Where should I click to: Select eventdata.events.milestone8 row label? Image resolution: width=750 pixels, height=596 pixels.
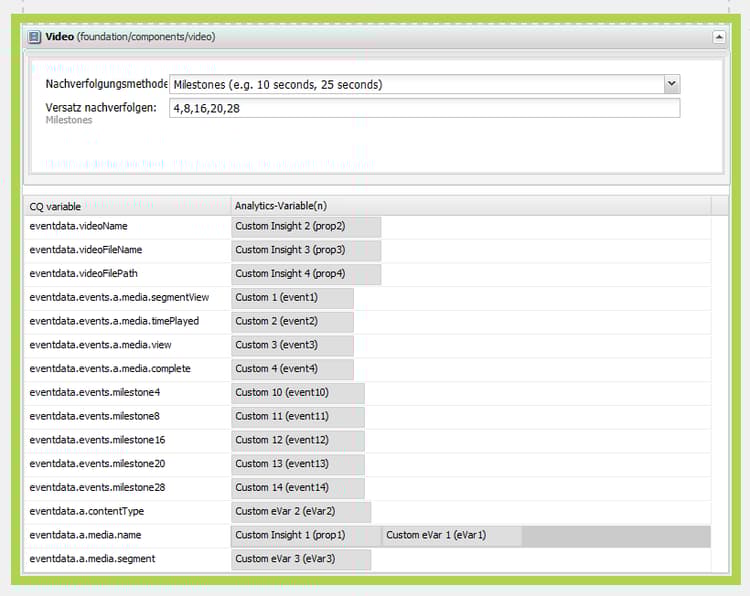coord(94,416)
